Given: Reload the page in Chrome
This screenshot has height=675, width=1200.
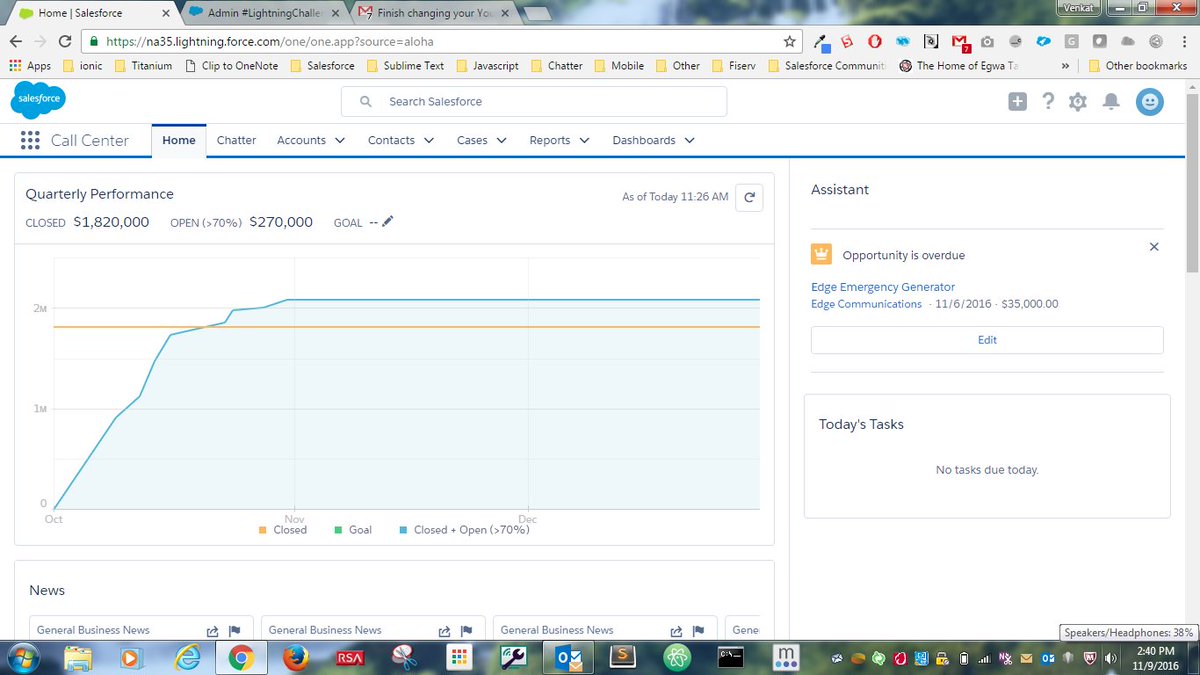Looking at the screenshot, I should pos(65,42).
